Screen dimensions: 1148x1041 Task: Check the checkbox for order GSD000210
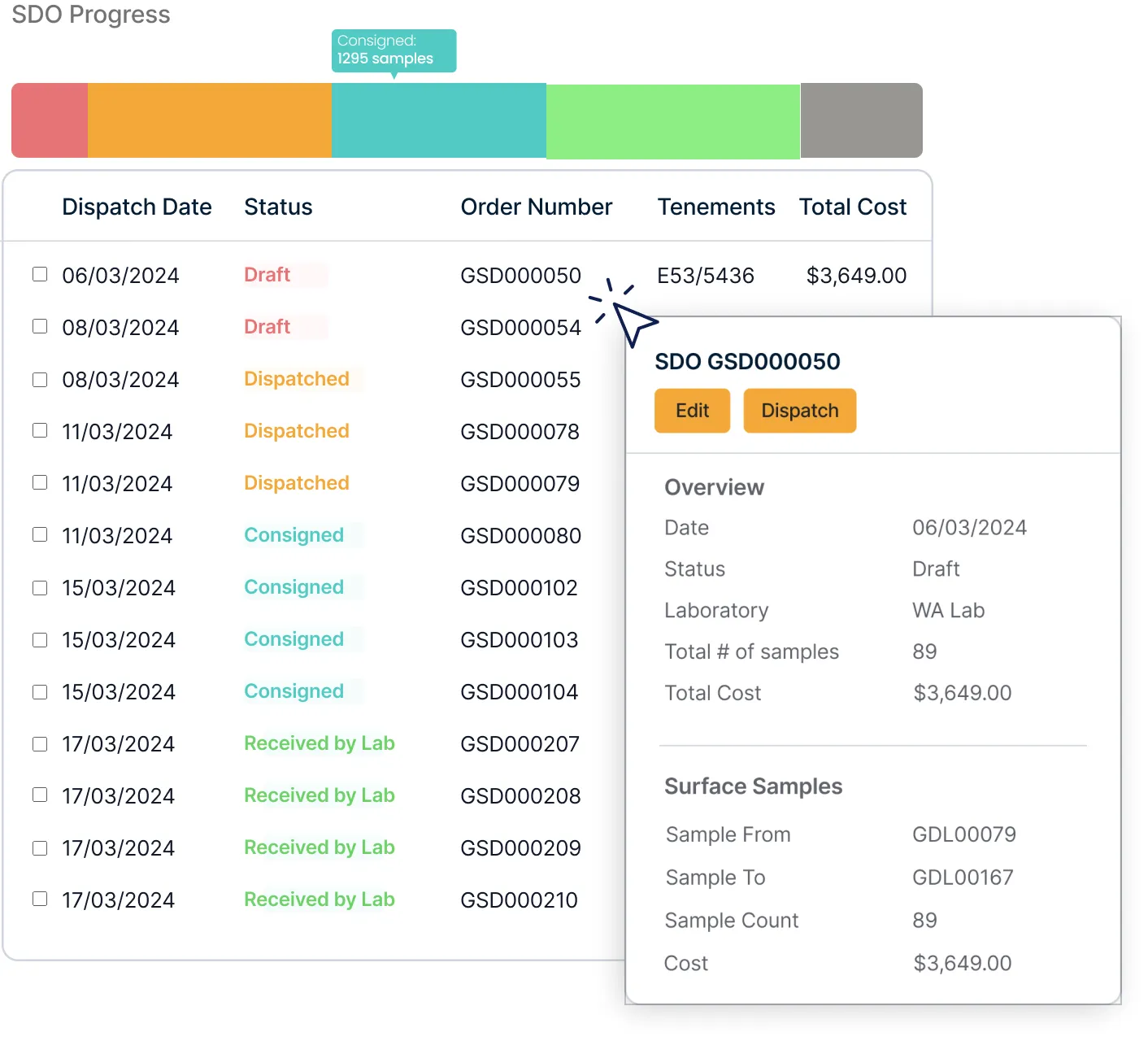(x=40, y=899)
